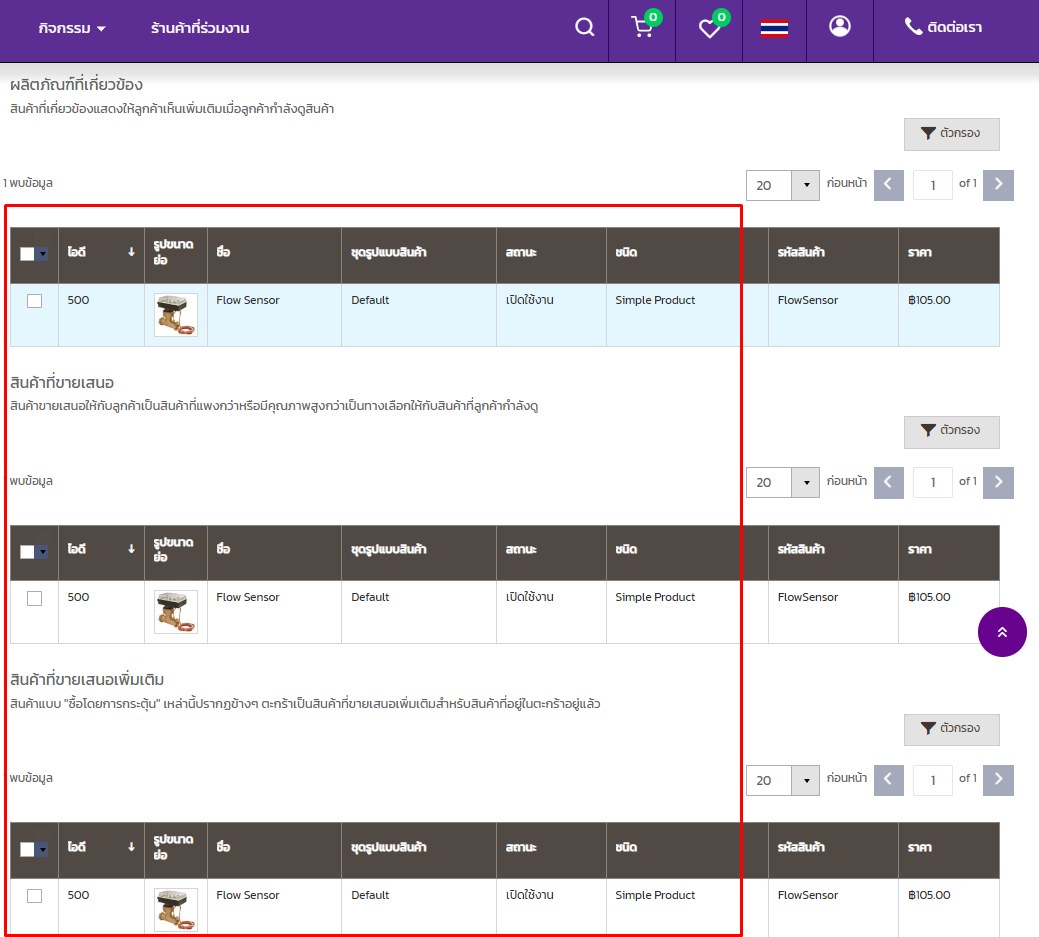Open select-all dropdown in up-sell table header
The width and height of the screenshot is (1039, 937).
42,552
